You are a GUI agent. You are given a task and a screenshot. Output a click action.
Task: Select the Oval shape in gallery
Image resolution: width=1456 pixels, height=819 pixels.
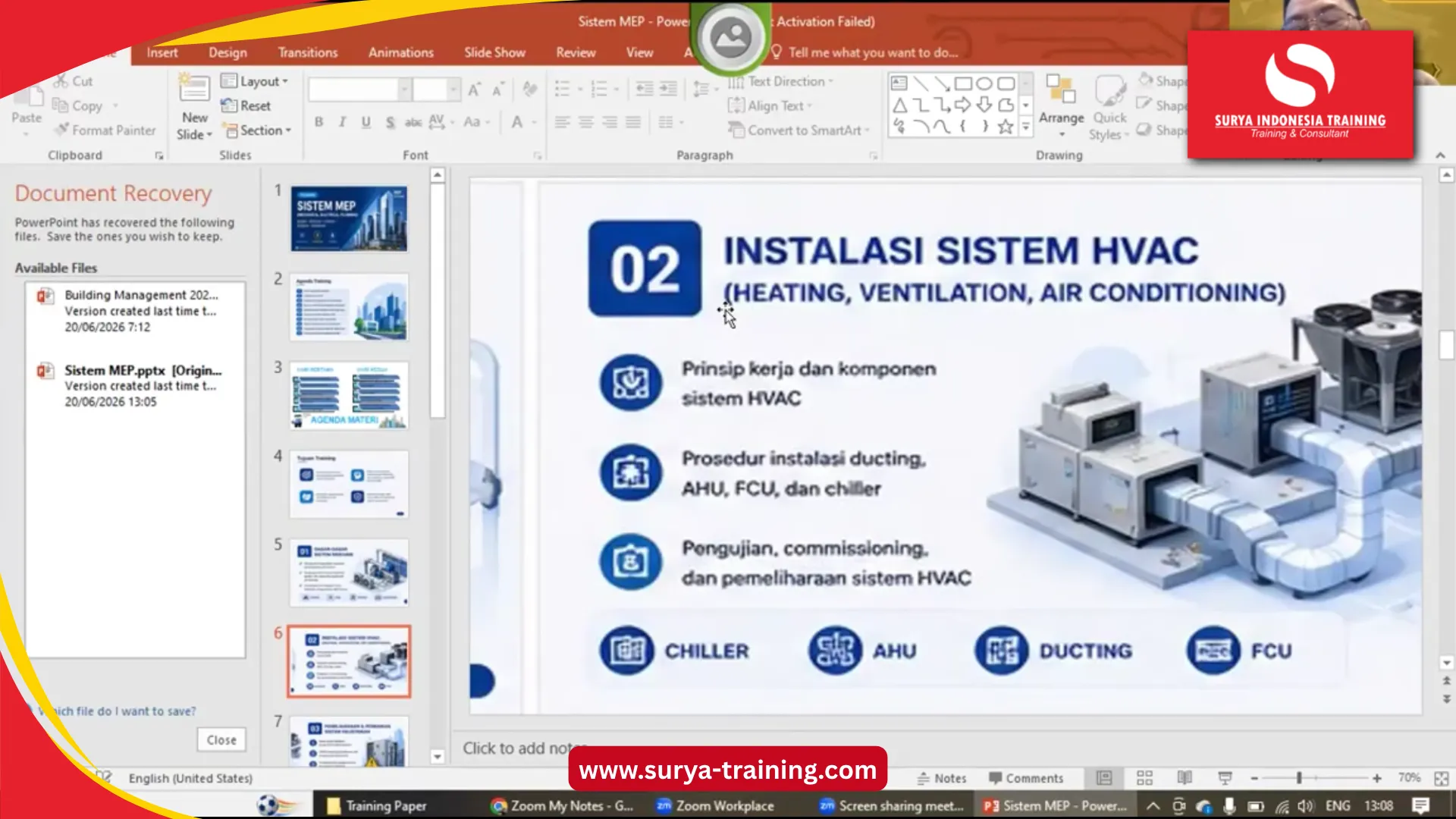[x=984, y=83]
